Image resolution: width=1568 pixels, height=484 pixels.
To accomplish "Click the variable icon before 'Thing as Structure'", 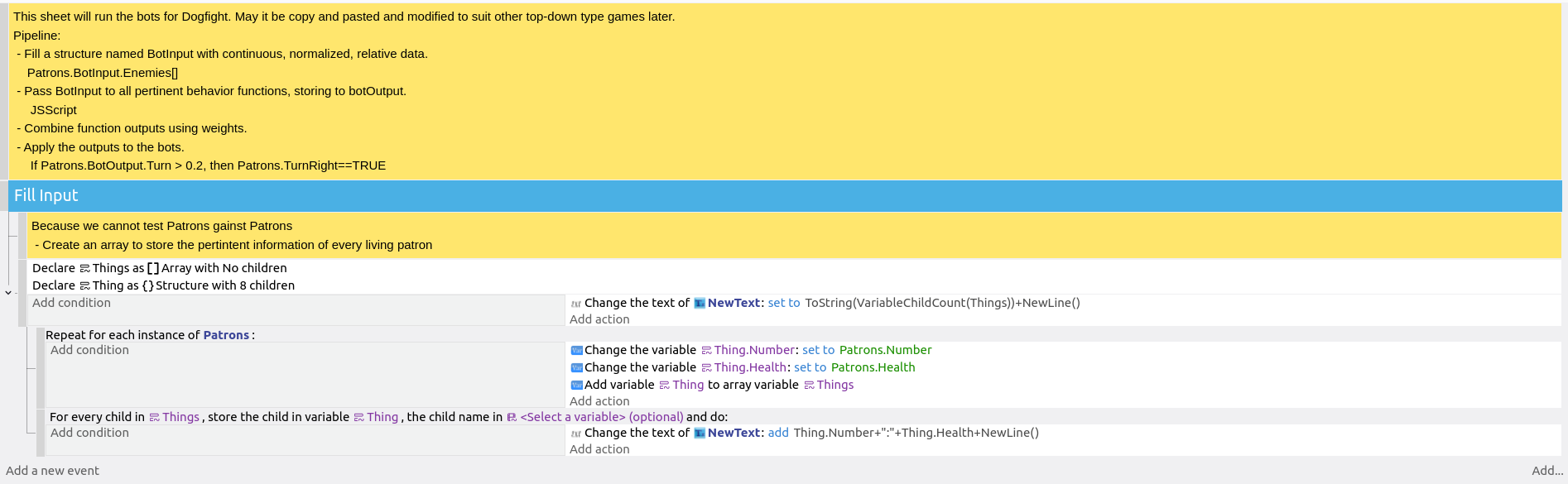I will [x=84, y=286].
